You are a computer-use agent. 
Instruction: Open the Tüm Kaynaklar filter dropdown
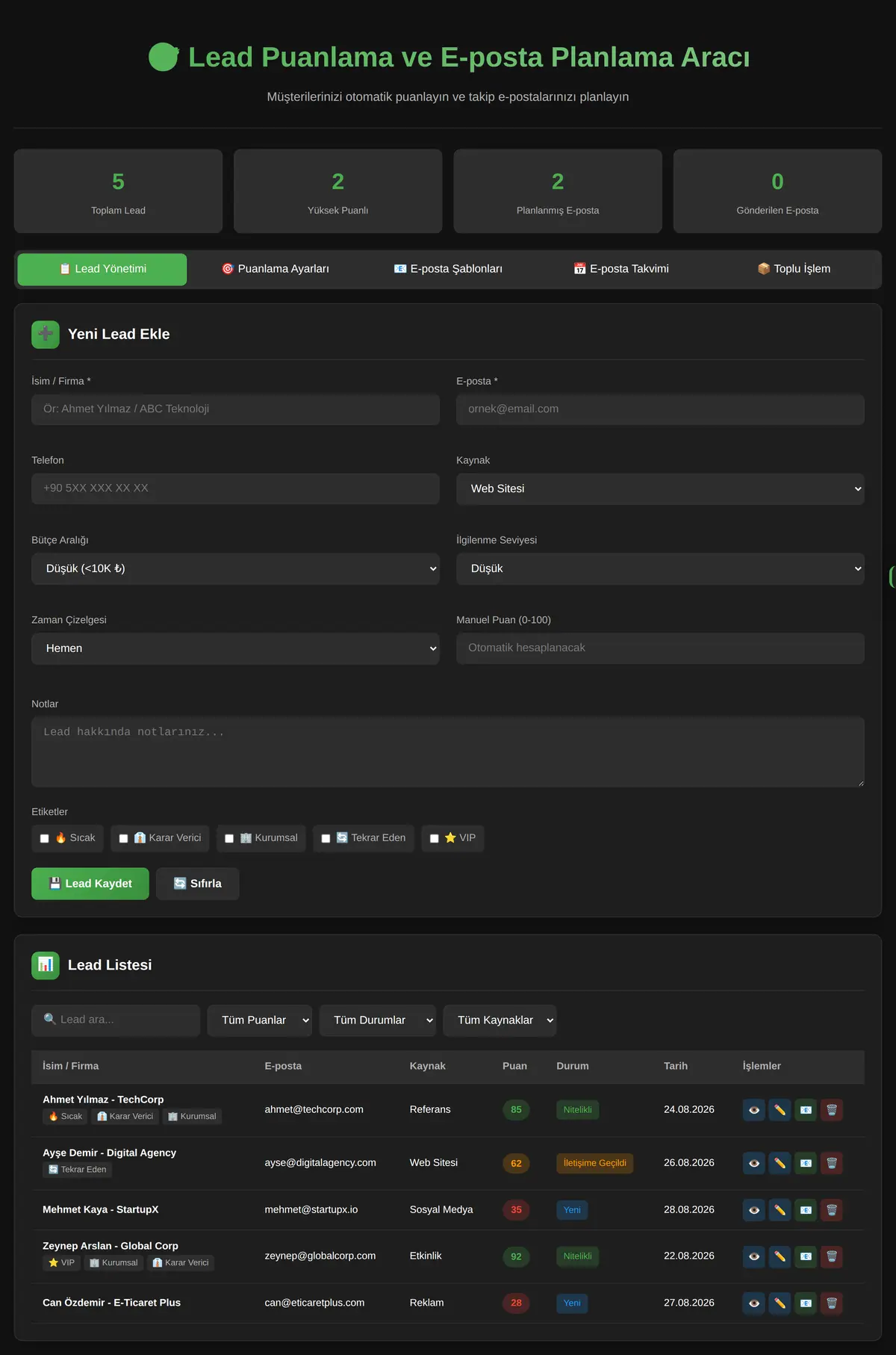(x=500, y=1020)
